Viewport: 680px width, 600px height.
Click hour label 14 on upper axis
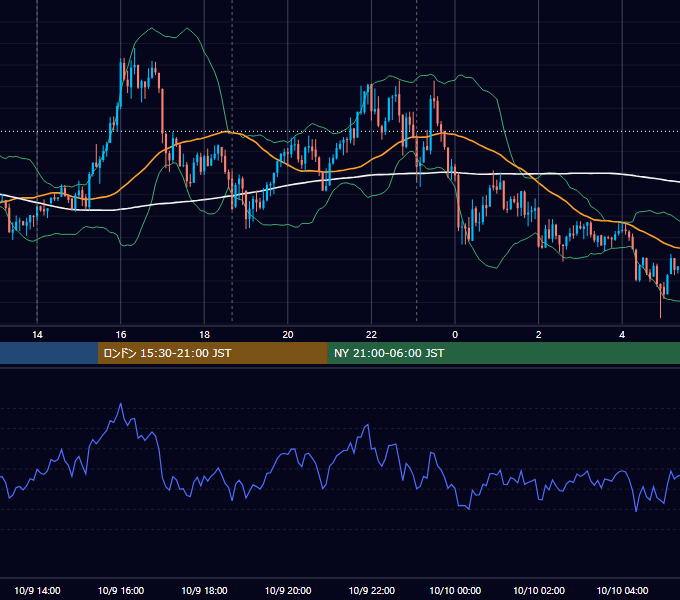click(x=37, y=335)
